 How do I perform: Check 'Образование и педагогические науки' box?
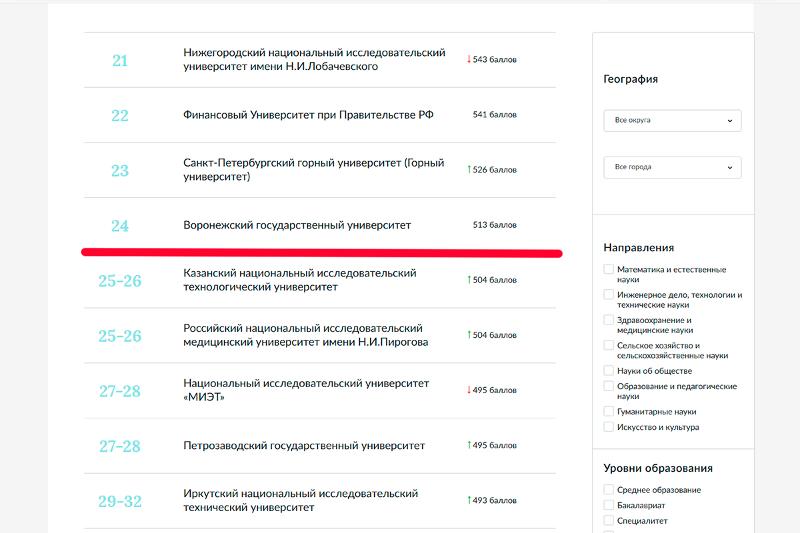click(x=609, y=386)
